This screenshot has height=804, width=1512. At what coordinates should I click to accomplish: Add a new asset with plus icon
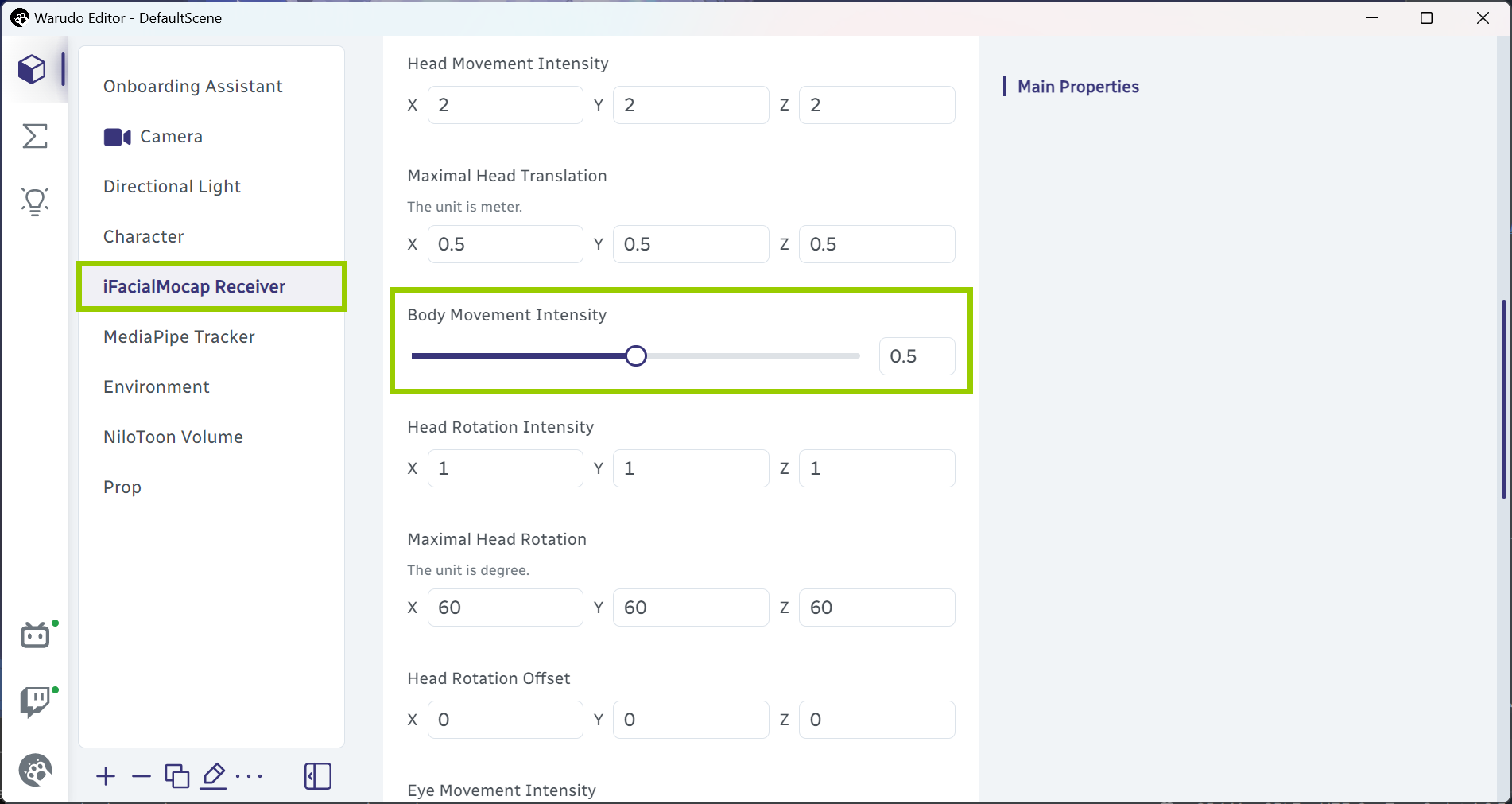tap(106, 776)
